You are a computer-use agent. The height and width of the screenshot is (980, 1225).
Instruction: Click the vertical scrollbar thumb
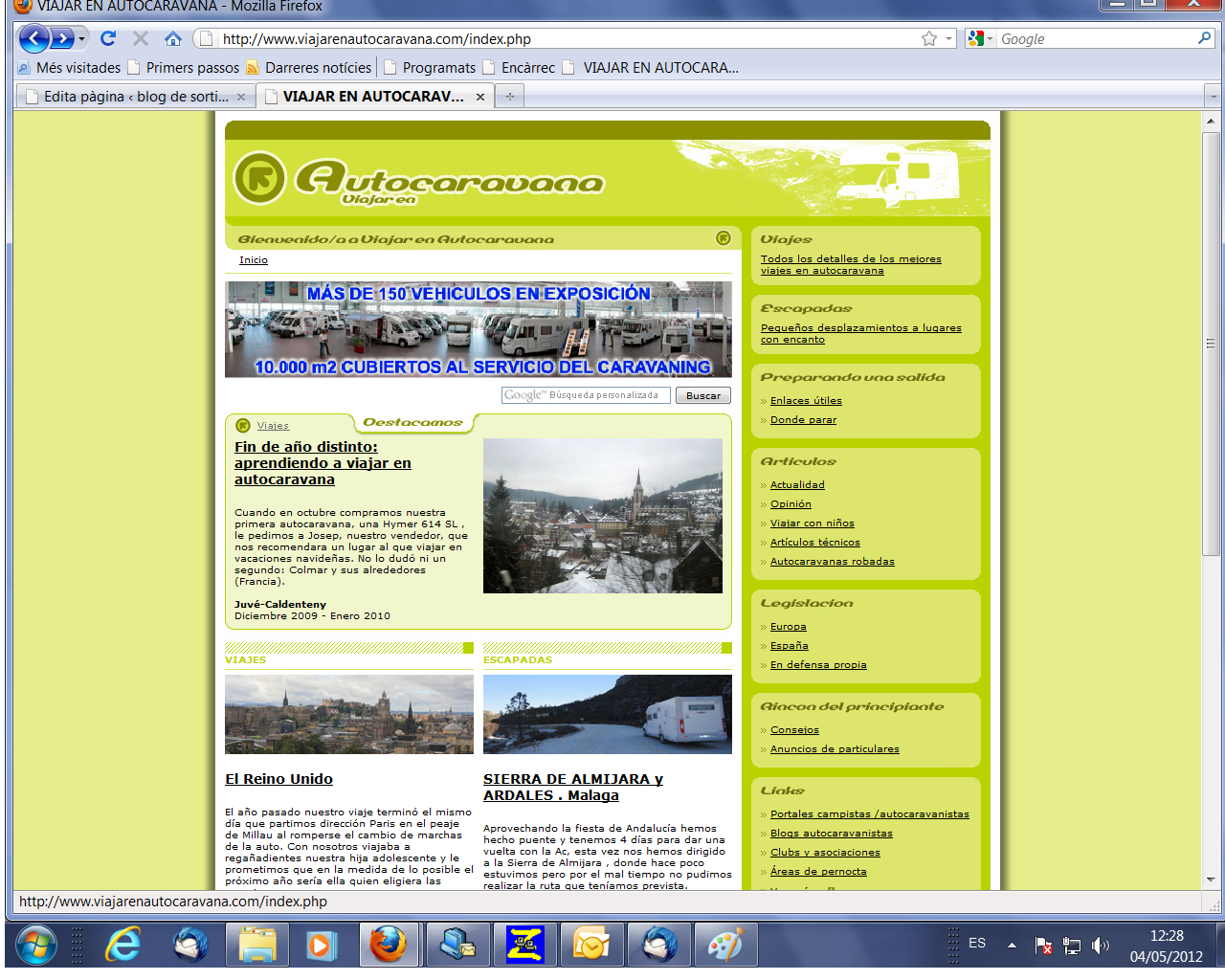tap(1211, 345)
